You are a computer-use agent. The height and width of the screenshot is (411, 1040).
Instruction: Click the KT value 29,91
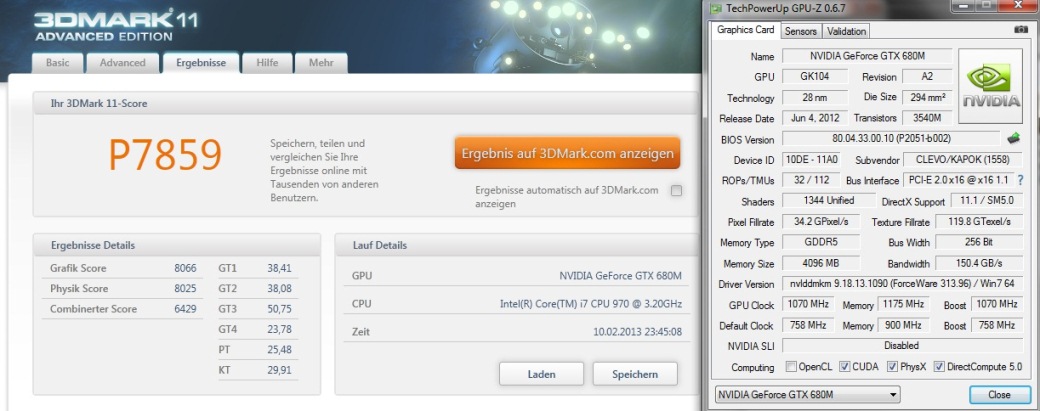[279, 370]
